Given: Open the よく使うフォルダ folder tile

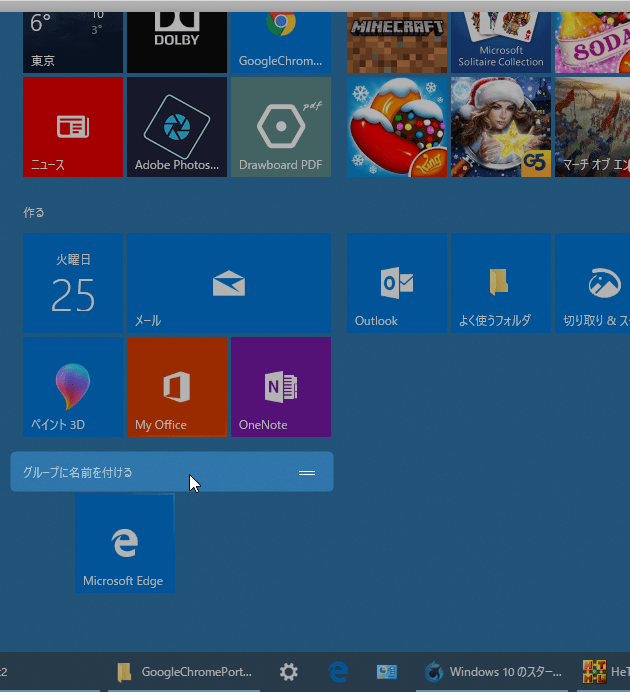Looking at the screenshot, I should pos(501,283).
